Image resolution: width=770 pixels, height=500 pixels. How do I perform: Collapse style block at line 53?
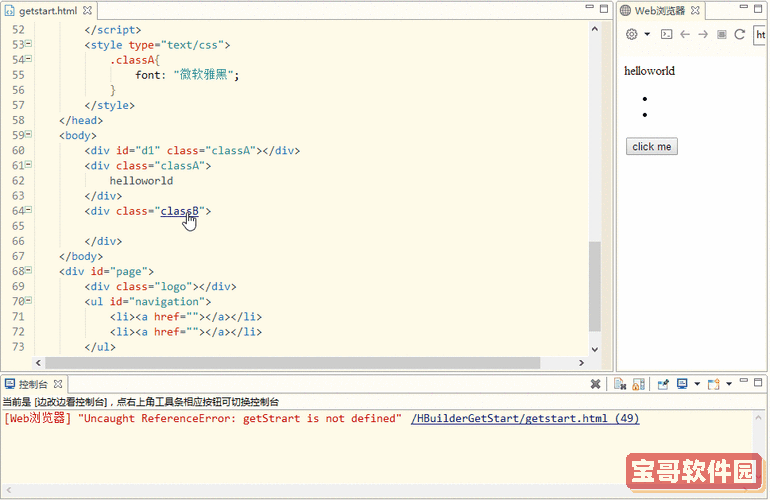tap(28, 44)
